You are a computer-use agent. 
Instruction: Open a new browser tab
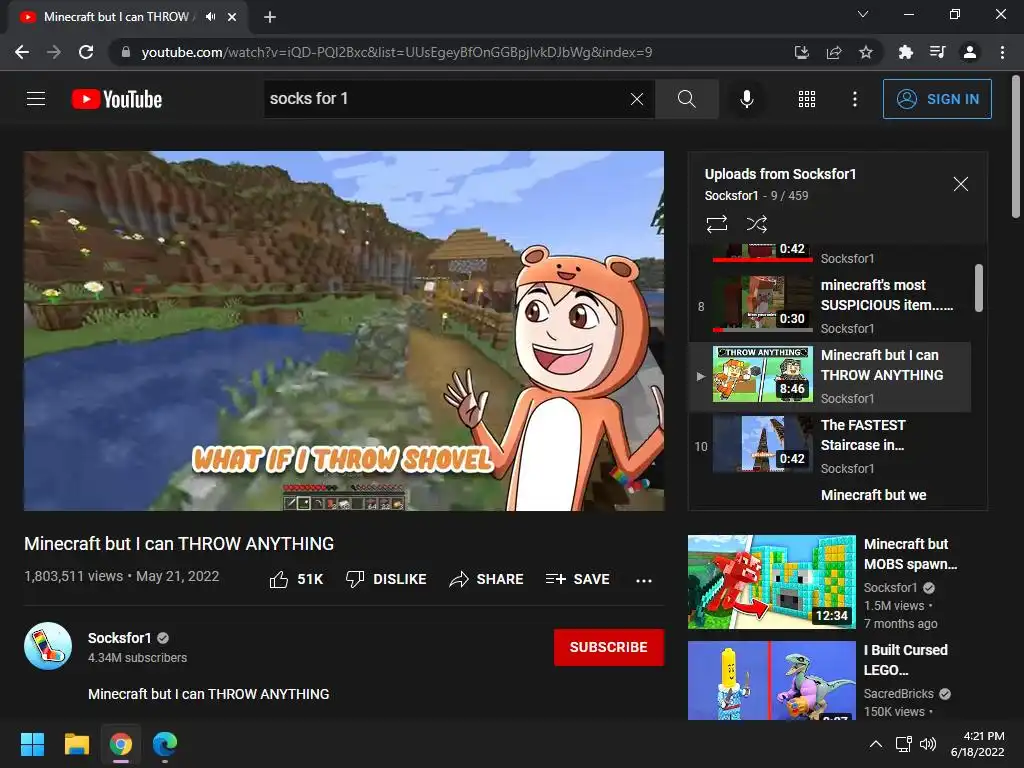[x=270, y=17]
